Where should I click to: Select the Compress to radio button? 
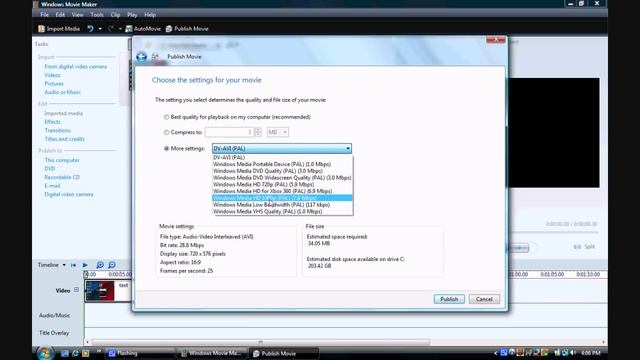[166, 132]
